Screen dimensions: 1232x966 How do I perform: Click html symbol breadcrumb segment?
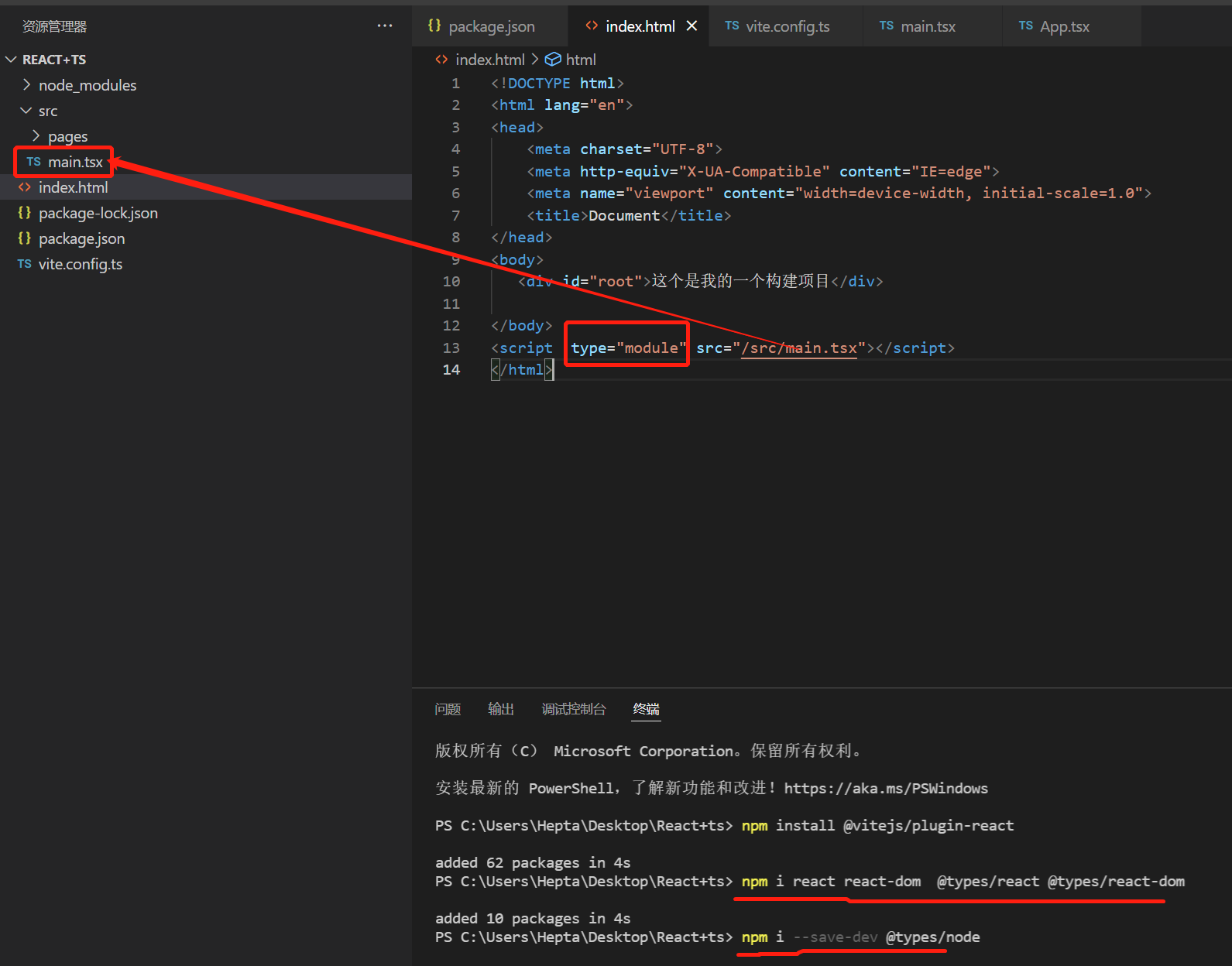581,60
